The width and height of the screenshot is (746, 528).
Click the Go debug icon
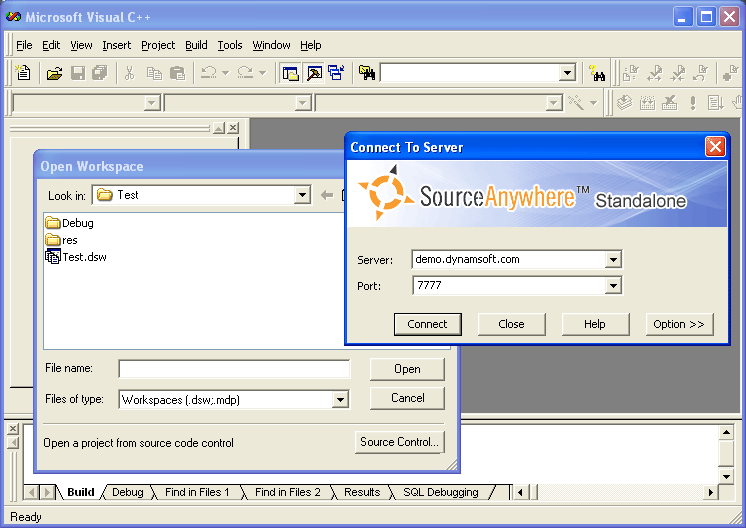tap(715, 102)
